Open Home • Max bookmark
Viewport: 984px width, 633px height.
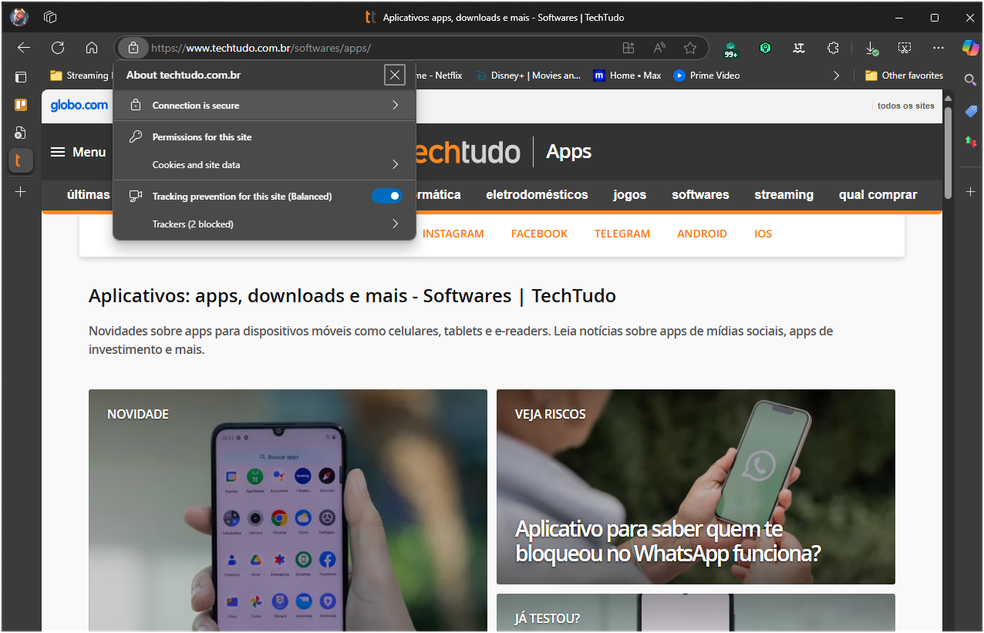(x=628, y=75)
